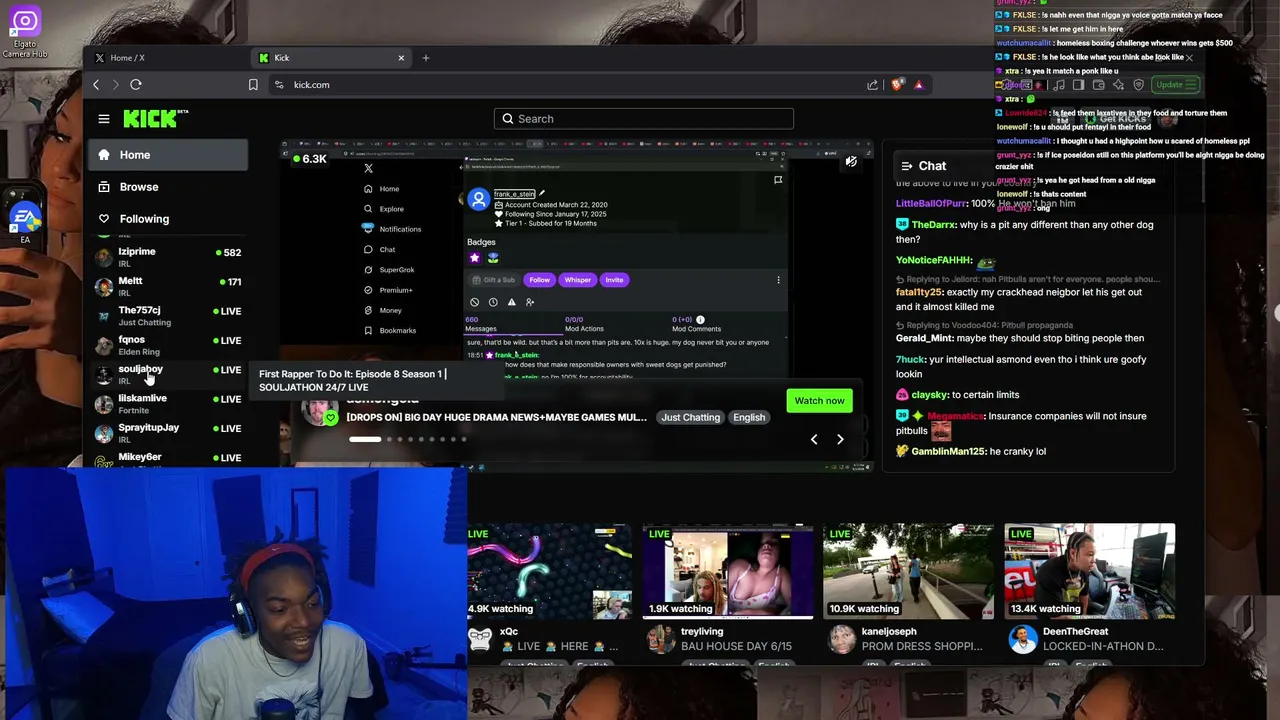Image resolution: width=1280 pixels, height=720 pixels.
Task: Open kaneljoseph's live stream thumbnail
Action: pyautogui.click(x=909, y=571)
